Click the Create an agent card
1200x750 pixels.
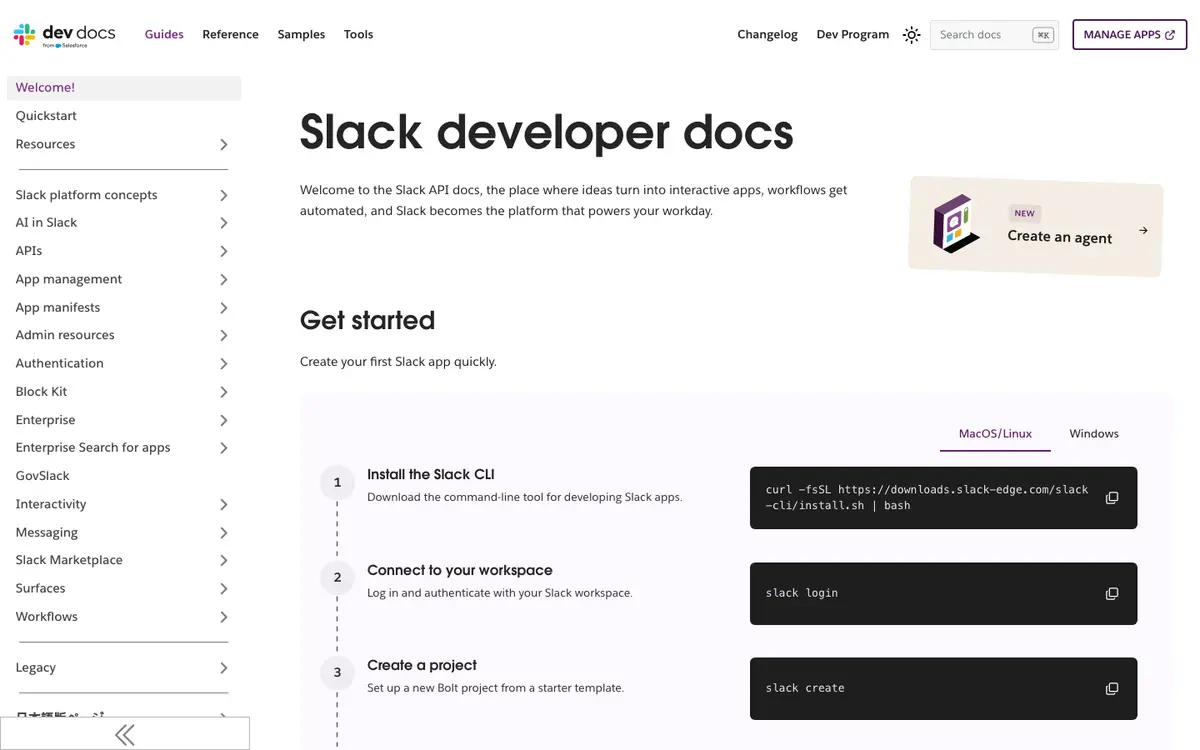tap(1036, 226)
